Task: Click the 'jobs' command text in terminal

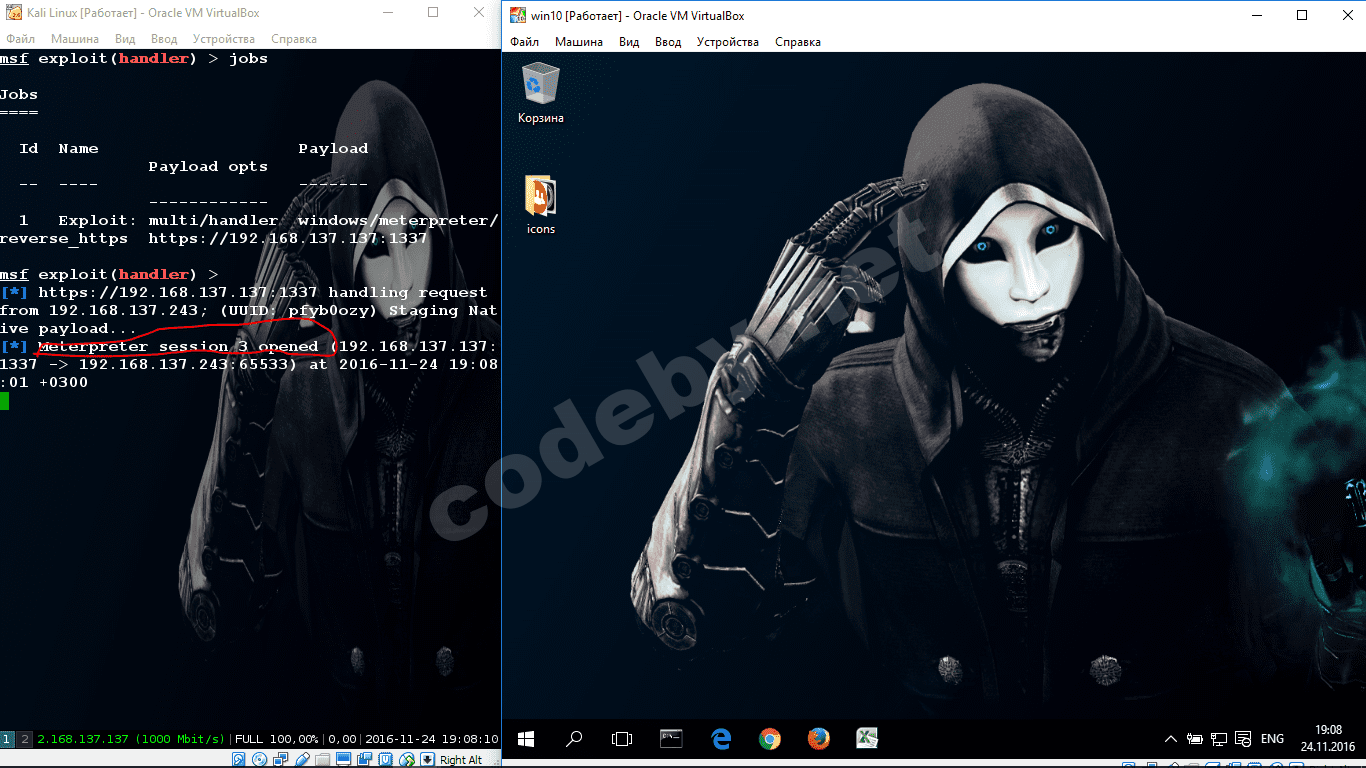Action: (x=248, y=58)
